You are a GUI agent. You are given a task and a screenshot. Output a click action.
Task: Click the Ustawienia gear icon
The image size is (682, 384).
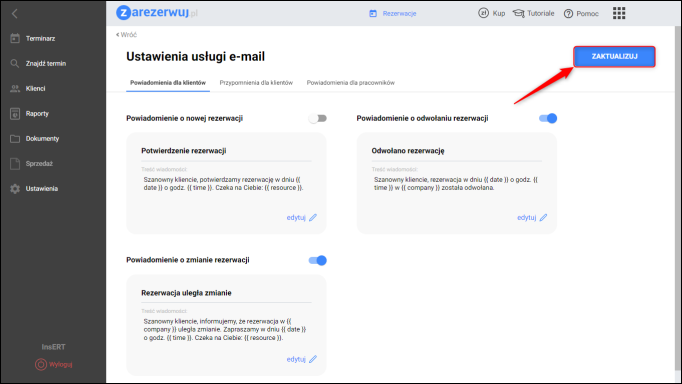[15, 189]
